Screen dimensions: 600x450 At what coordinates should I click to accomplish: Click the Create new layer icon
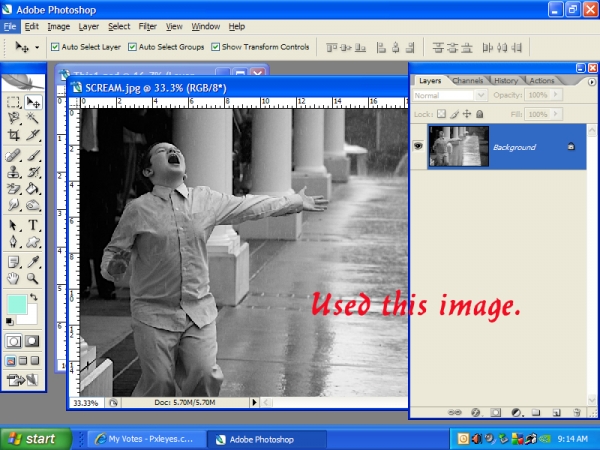(x=556, y=412)
